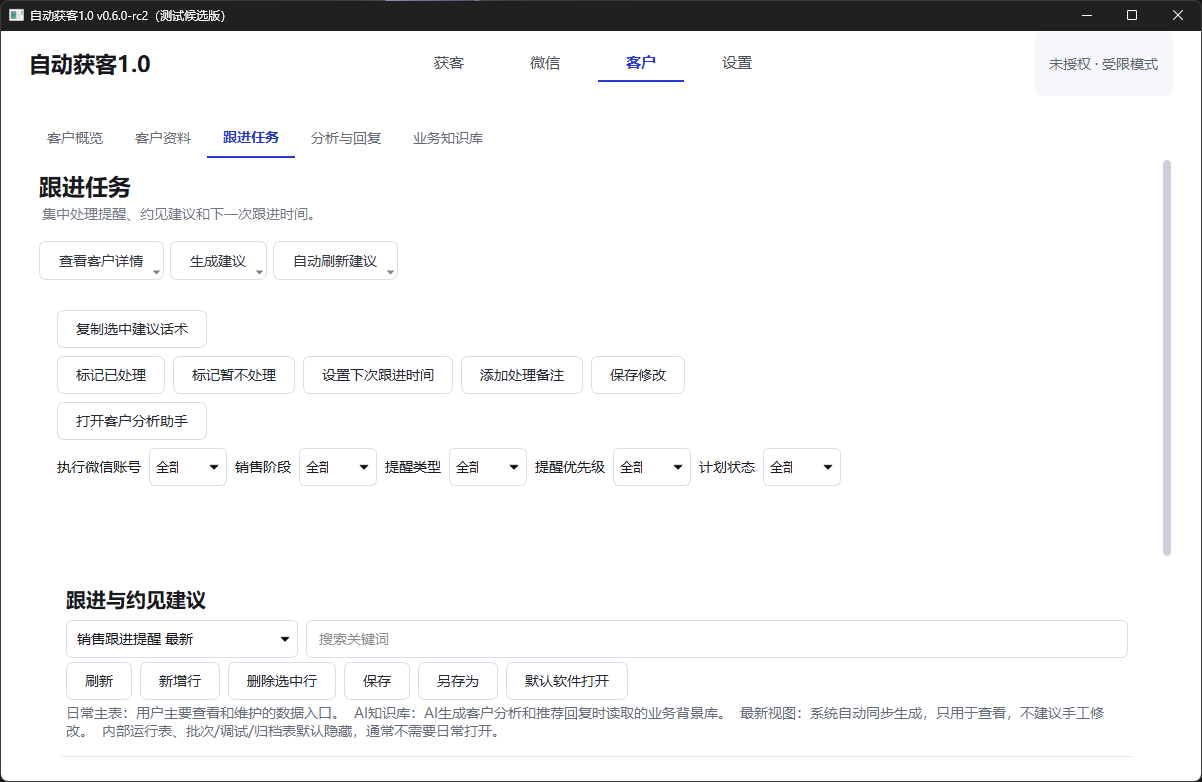Open the 销售跟进提醒 最新 table selector
The height and width of the screenshot is (782, 1202).
click(x=182, y=639)
